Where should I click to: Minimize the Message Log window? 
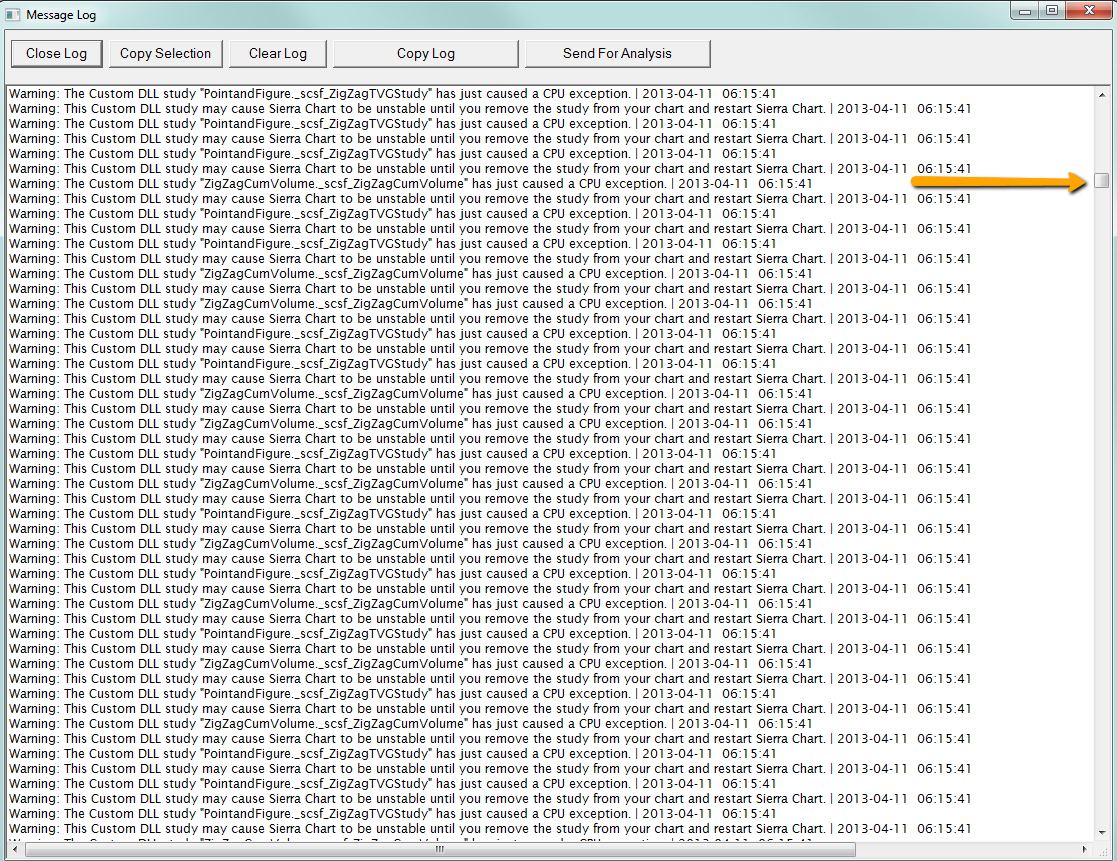pyautogui.click(x=1024, y=11)
